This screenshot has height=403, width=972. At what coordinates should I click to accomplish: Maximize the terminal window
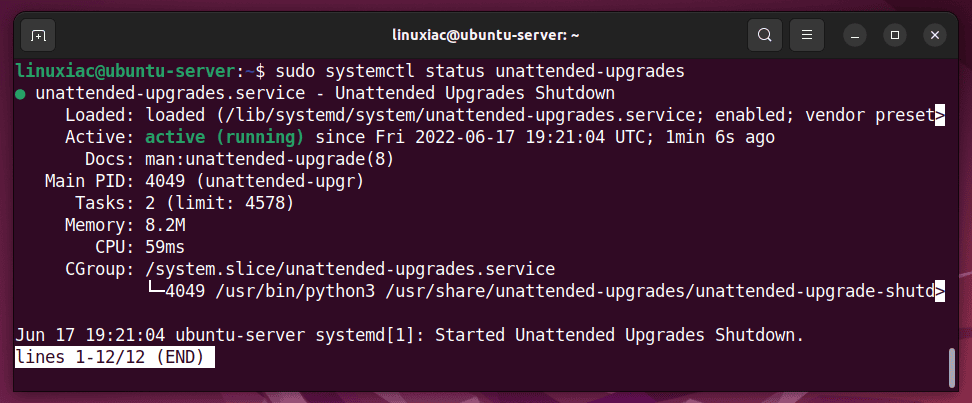[895, 35]
